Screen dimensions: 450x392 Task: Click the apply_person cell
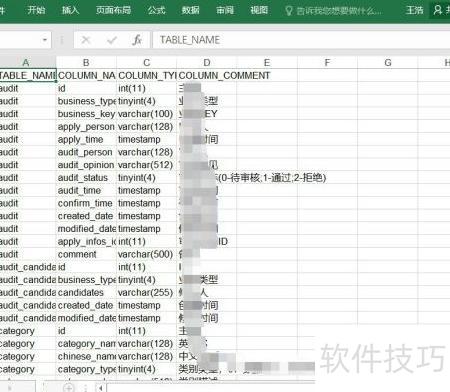pyautogui.click(x=87, y=127)
